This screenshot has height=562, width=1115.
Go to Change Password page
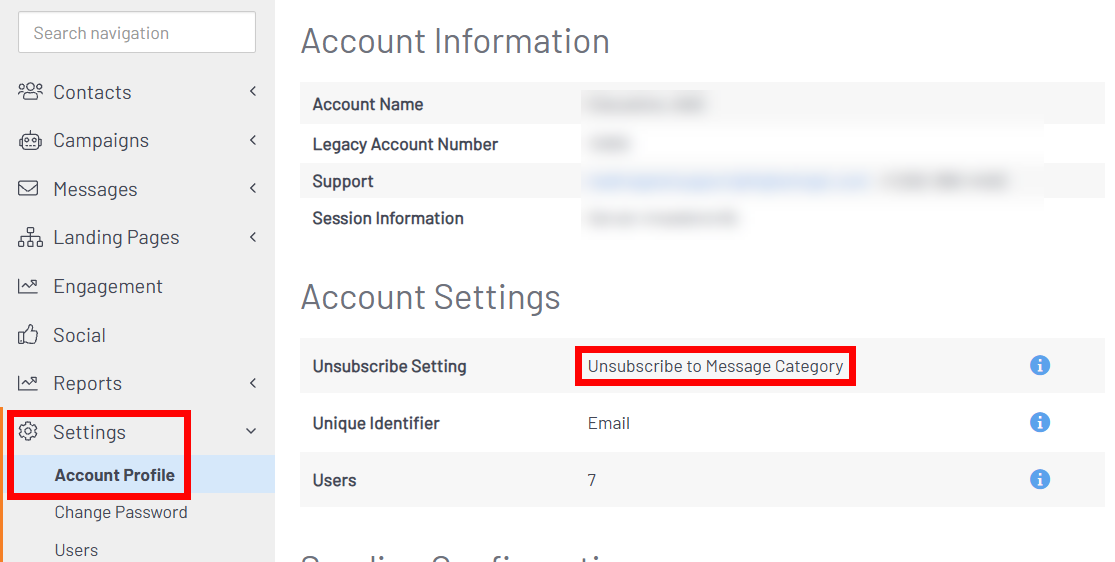[x=121, y=512]
